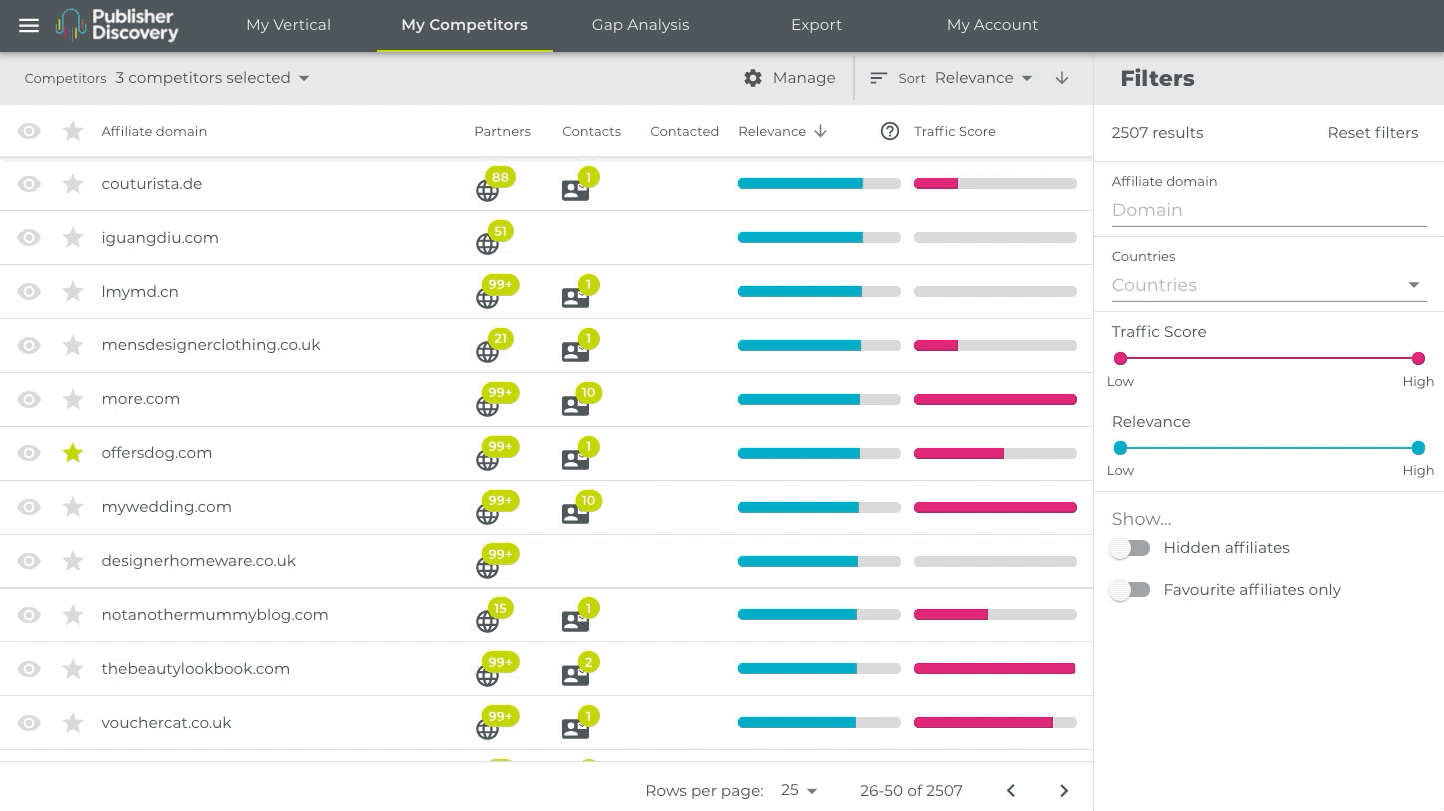Click Relevance slider Low handle
The image size is (1444, 811).
[1120, 448]
